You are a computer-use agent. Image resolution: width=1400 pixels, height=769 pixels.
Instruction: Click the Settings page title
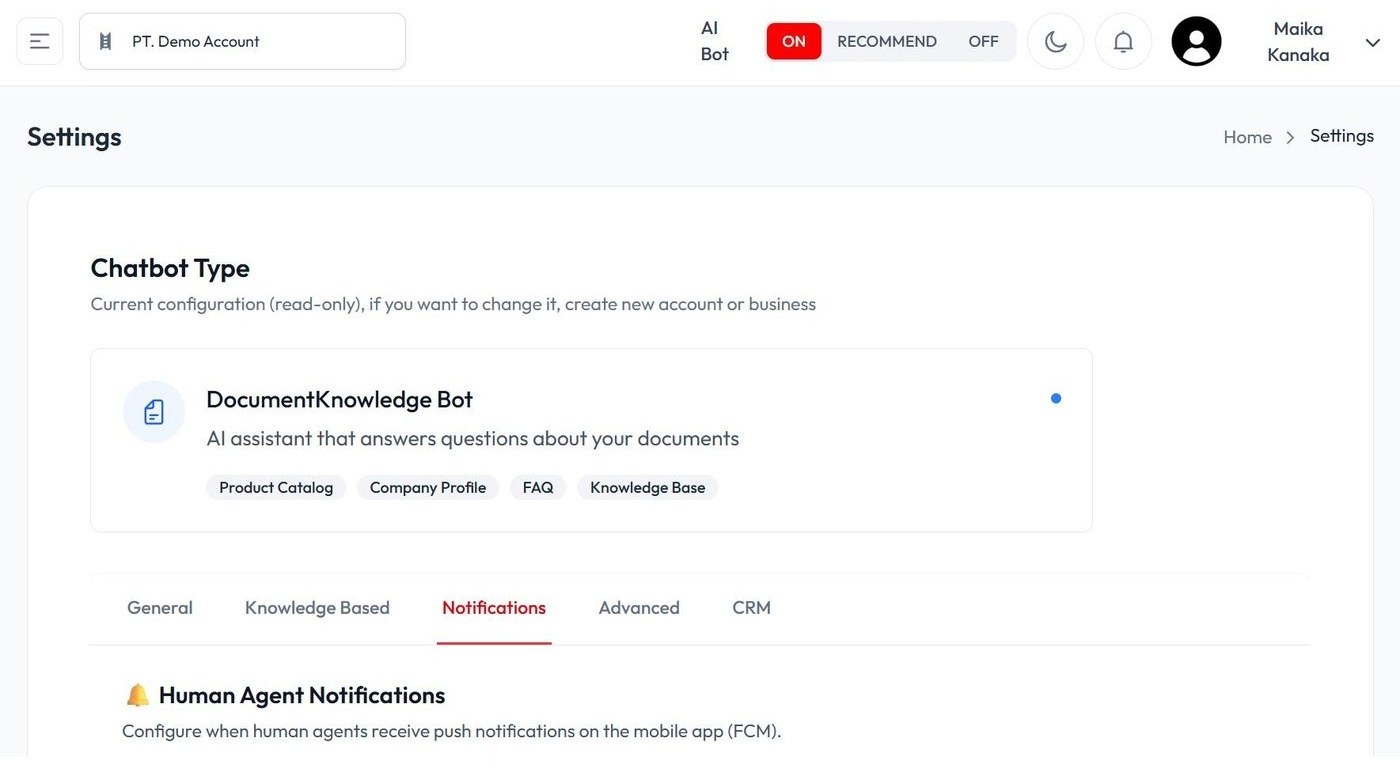point(74,137)
